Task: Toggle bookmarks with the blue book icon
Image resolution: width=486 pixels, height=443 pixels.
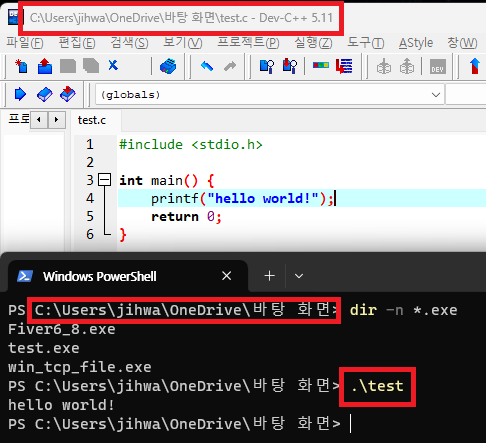Action: pyautogui.click(x=44, y=94)
